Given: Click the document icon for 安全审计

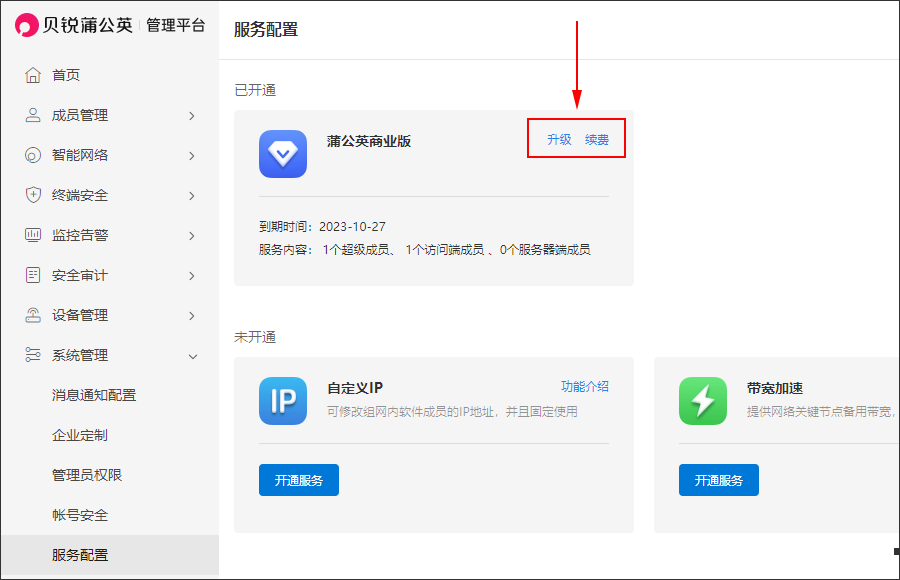Looking at the screenshot, I should pos(33,275).
